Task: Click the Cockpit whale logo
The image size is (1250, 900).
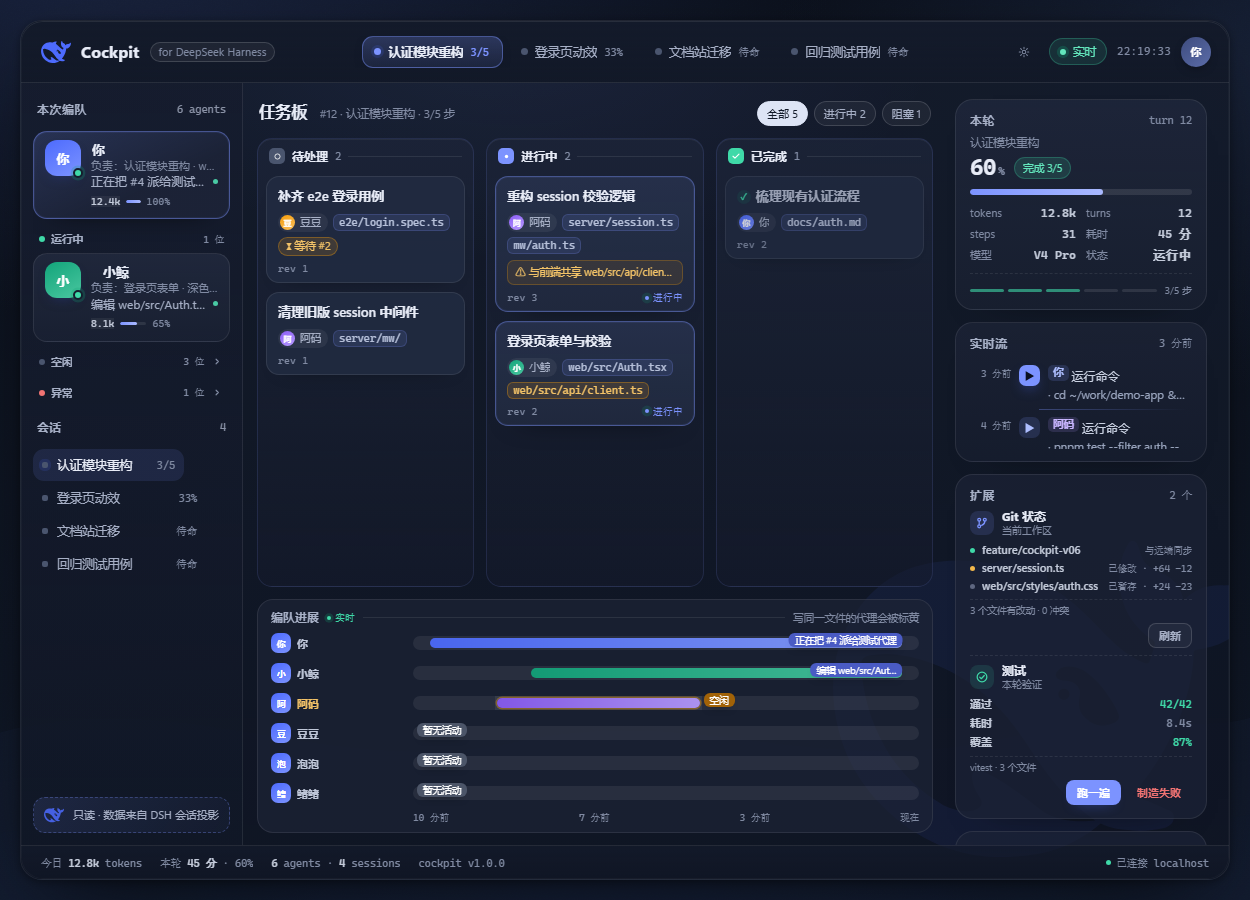Action: (55, 52)
